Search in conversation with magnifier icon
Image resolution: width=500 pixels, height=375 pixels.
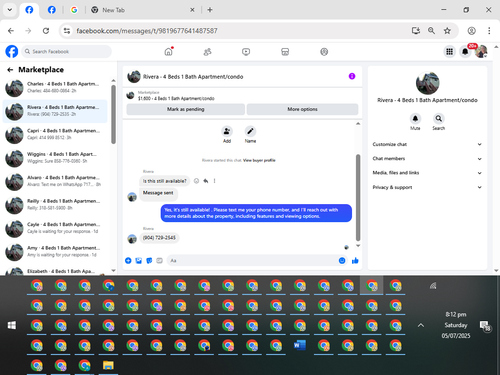(x=439, y=119)
